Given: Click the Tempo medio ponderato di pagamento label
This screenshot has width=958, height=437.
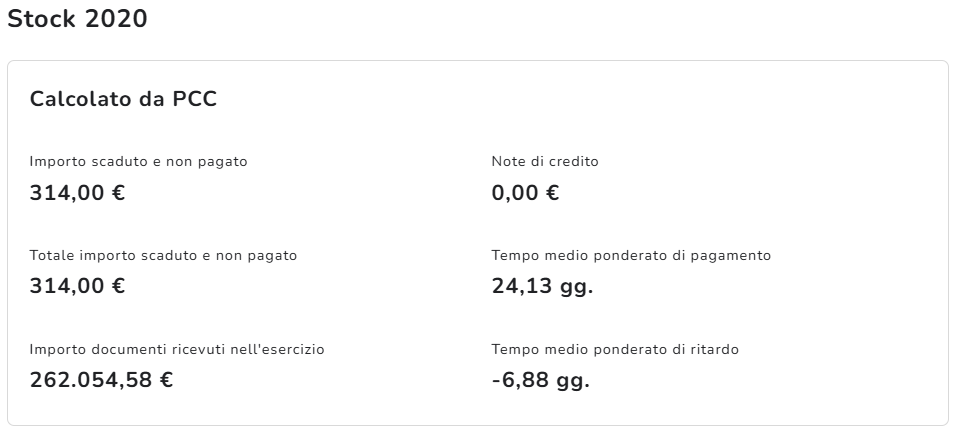Looking at the screenshot, I should [631, 255].
